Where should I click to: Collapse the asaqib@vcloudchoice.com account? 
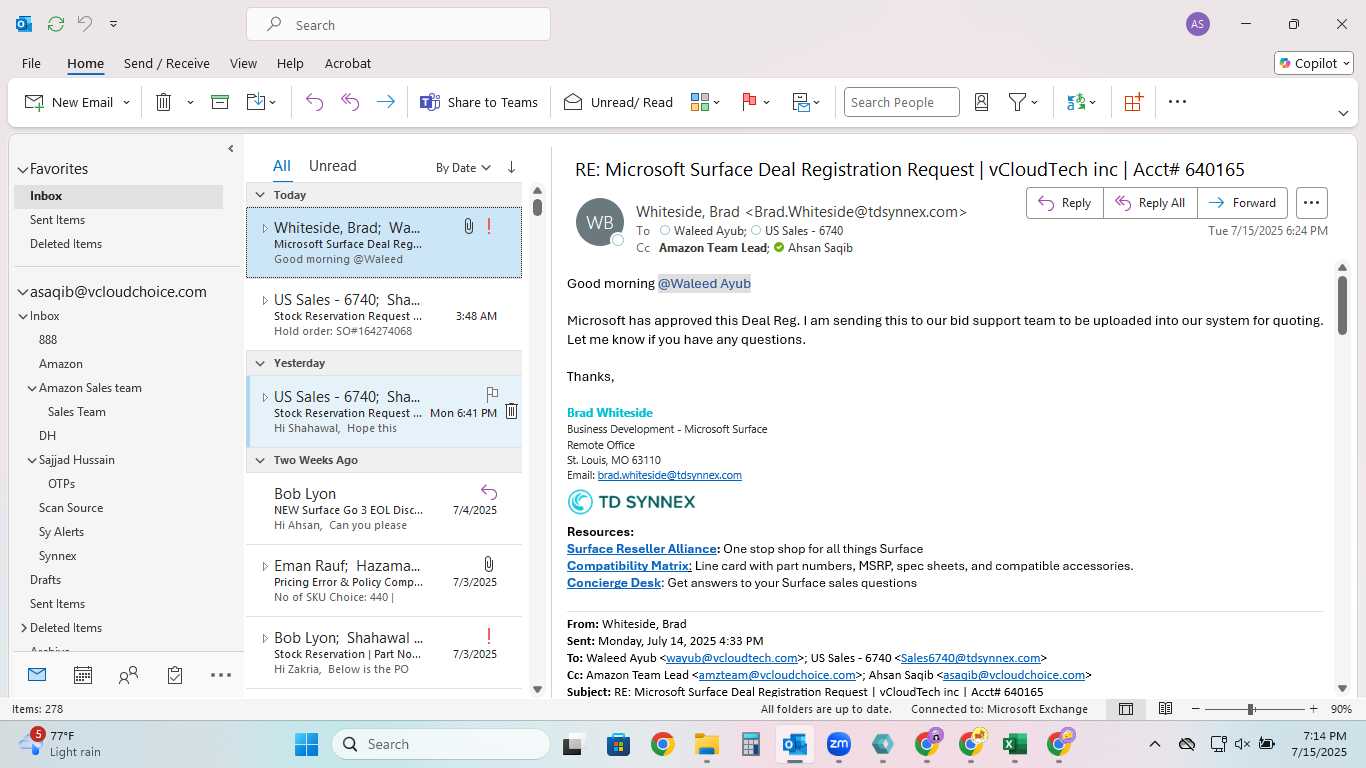pos(23,292)
